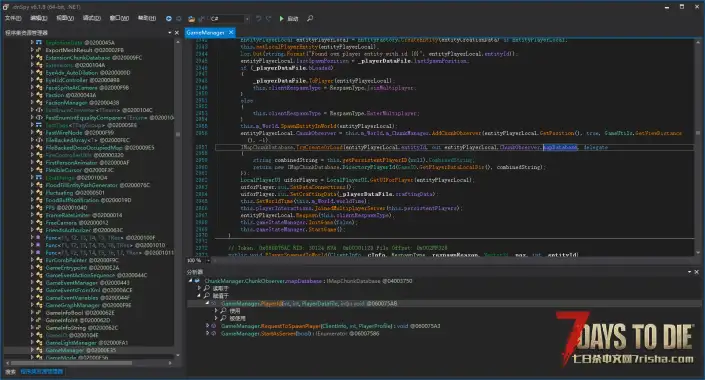Select GameManager.RequestToSpawnPlayer in the analyzer
The image size is (705, 380).
(x=330, y=326)
